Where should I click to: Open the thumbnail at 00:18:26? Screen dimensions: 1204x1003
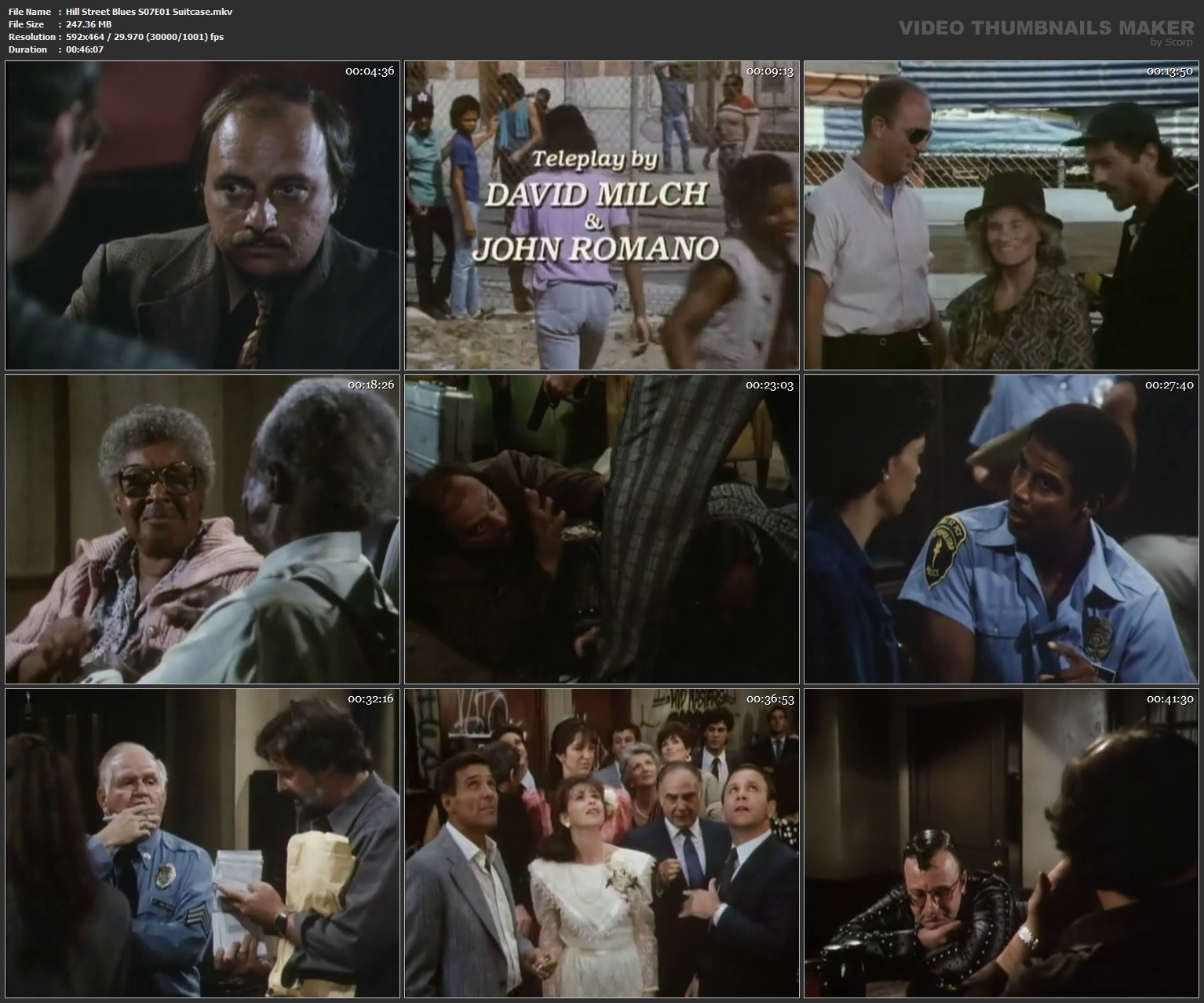click(x=202, y=529)
